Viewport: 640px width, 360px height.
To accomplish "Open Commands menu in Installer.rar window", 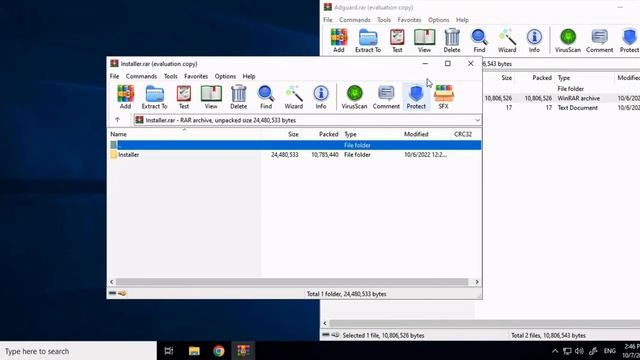I will click(141, 76).
